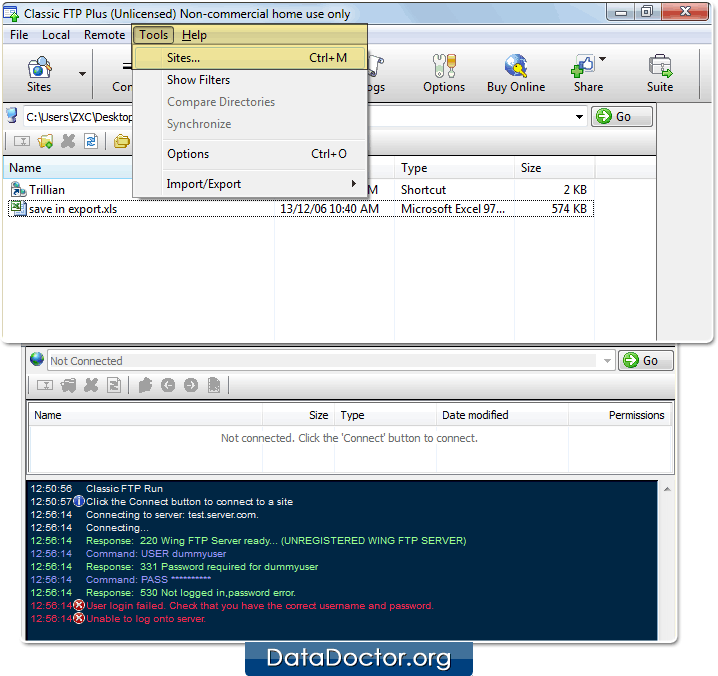Click the Excel icon of save in export.xls

point(18,208)
